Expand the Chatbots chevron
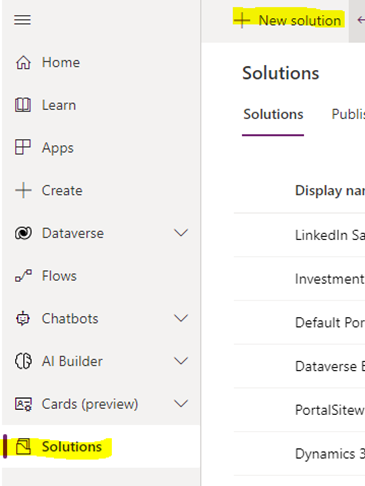The image size is (365, 486). (181, 318)
